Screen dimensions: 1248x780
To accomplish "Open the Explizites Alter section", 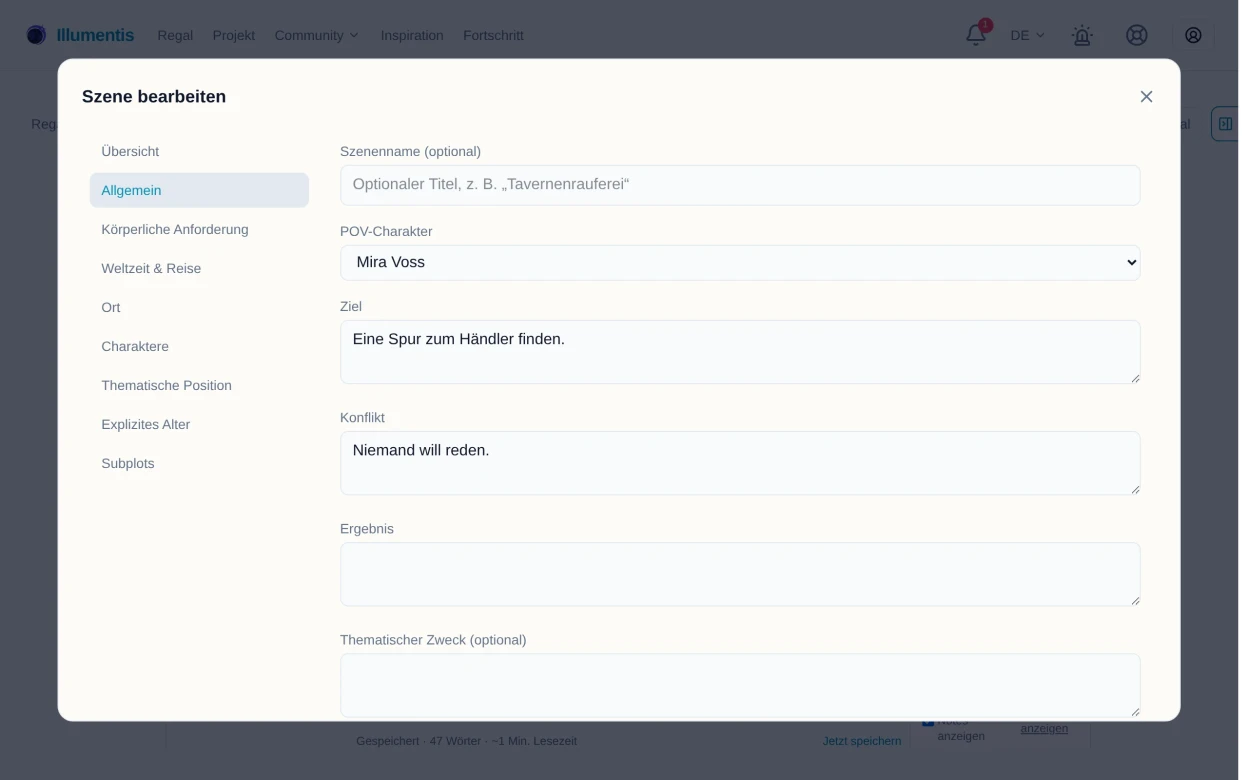I will click(199, 424).
